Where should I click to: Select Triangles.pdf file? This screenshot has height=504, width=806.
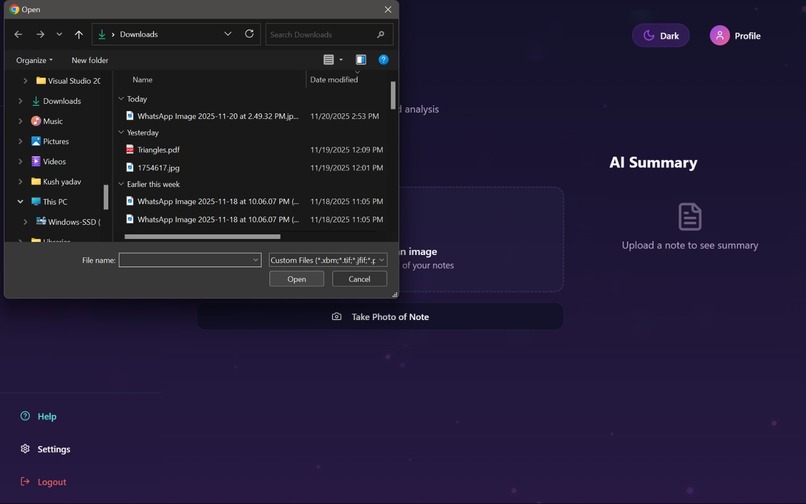[158, 150]
